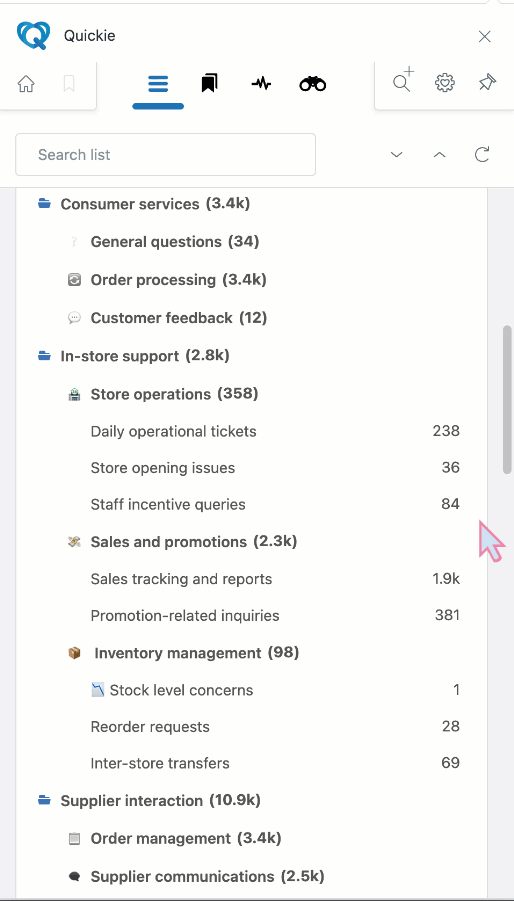The image size is (514, 901).
Task: Toggle the pin panel icon
Action: 487,83
